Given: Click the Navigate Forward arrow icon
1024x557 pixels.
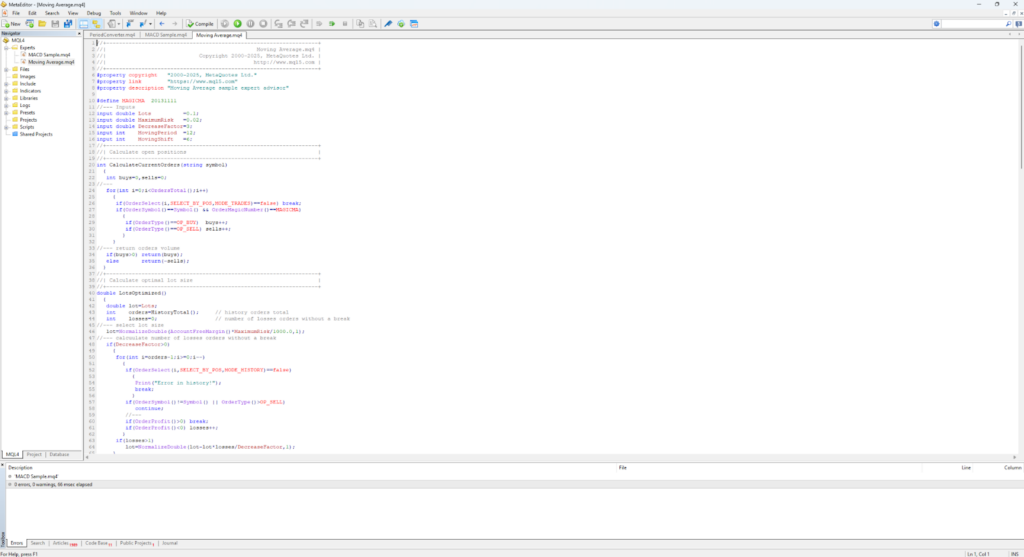Looking at the screenshot, I should [175, 23].
